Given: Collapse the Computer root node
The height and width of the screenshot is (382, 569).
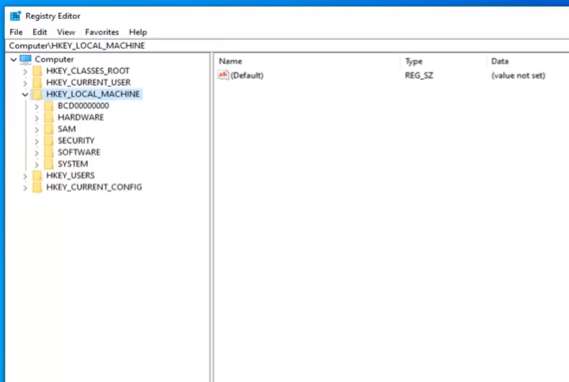Looking at the screenshot, I should click(13, 59).
